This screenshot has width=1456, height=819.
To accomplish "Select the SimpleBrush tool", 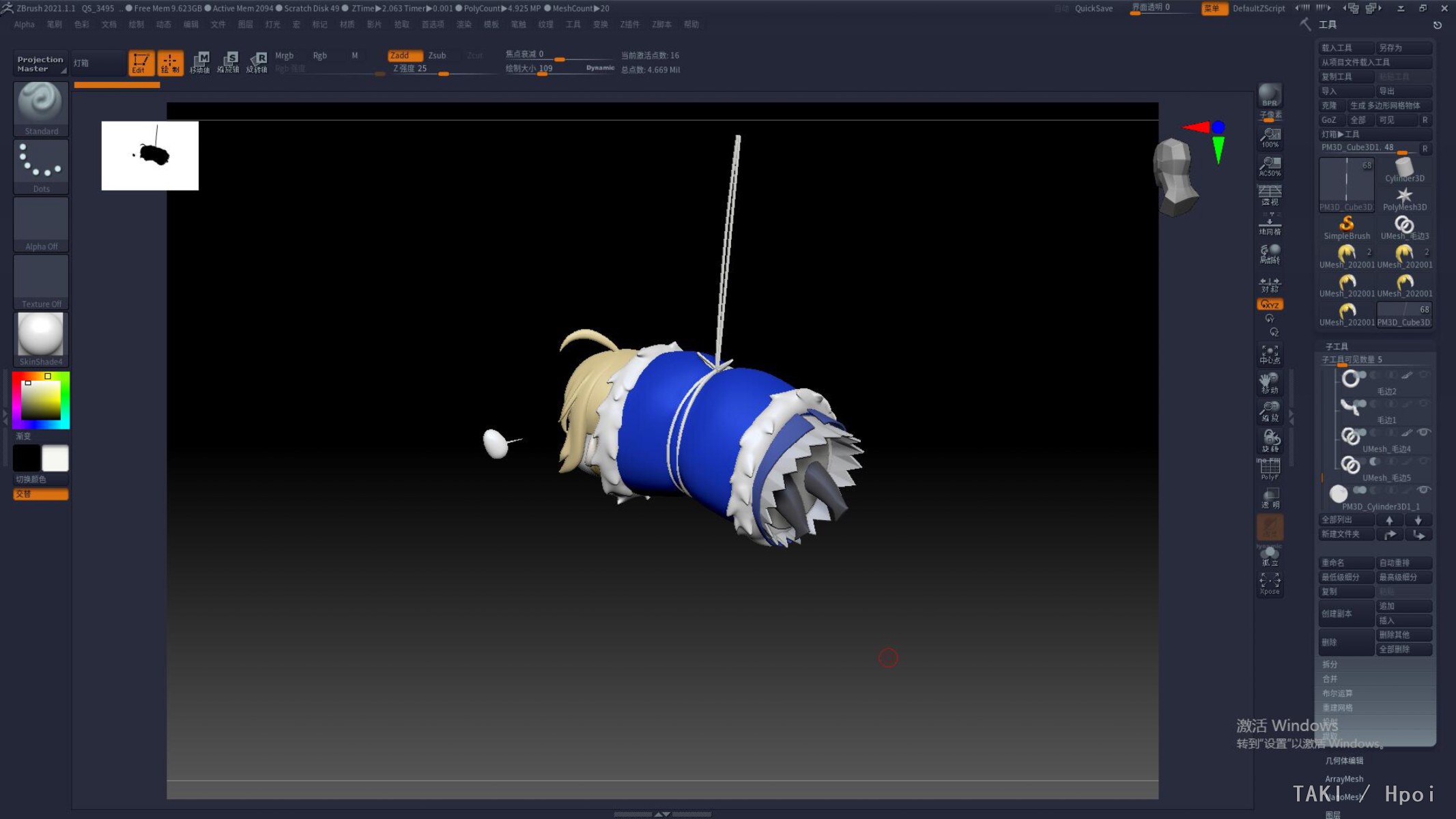I will 1347,228.
